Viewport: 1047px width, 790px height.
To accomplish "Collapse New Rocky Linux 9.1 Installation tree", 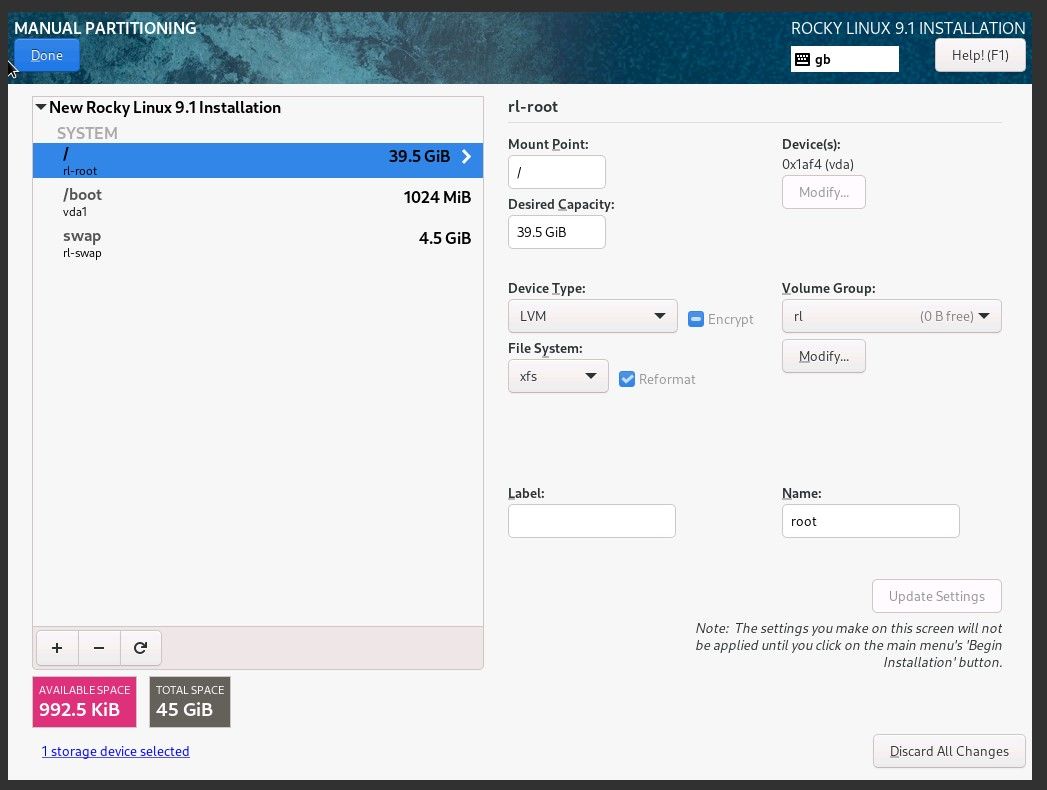I will 41,107.
